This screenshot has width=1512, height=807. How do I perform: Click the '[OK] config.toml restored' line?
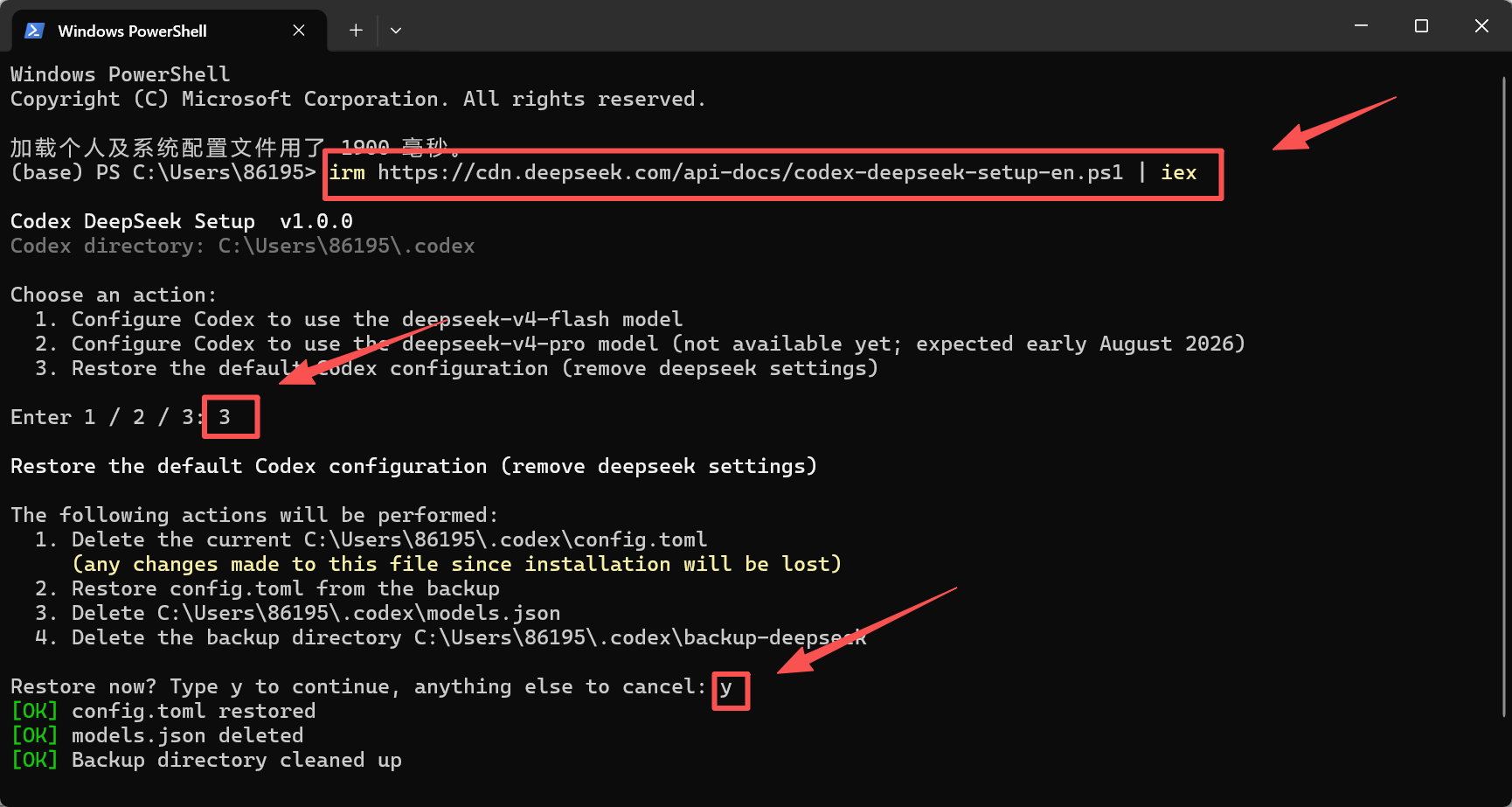point(163,711)
